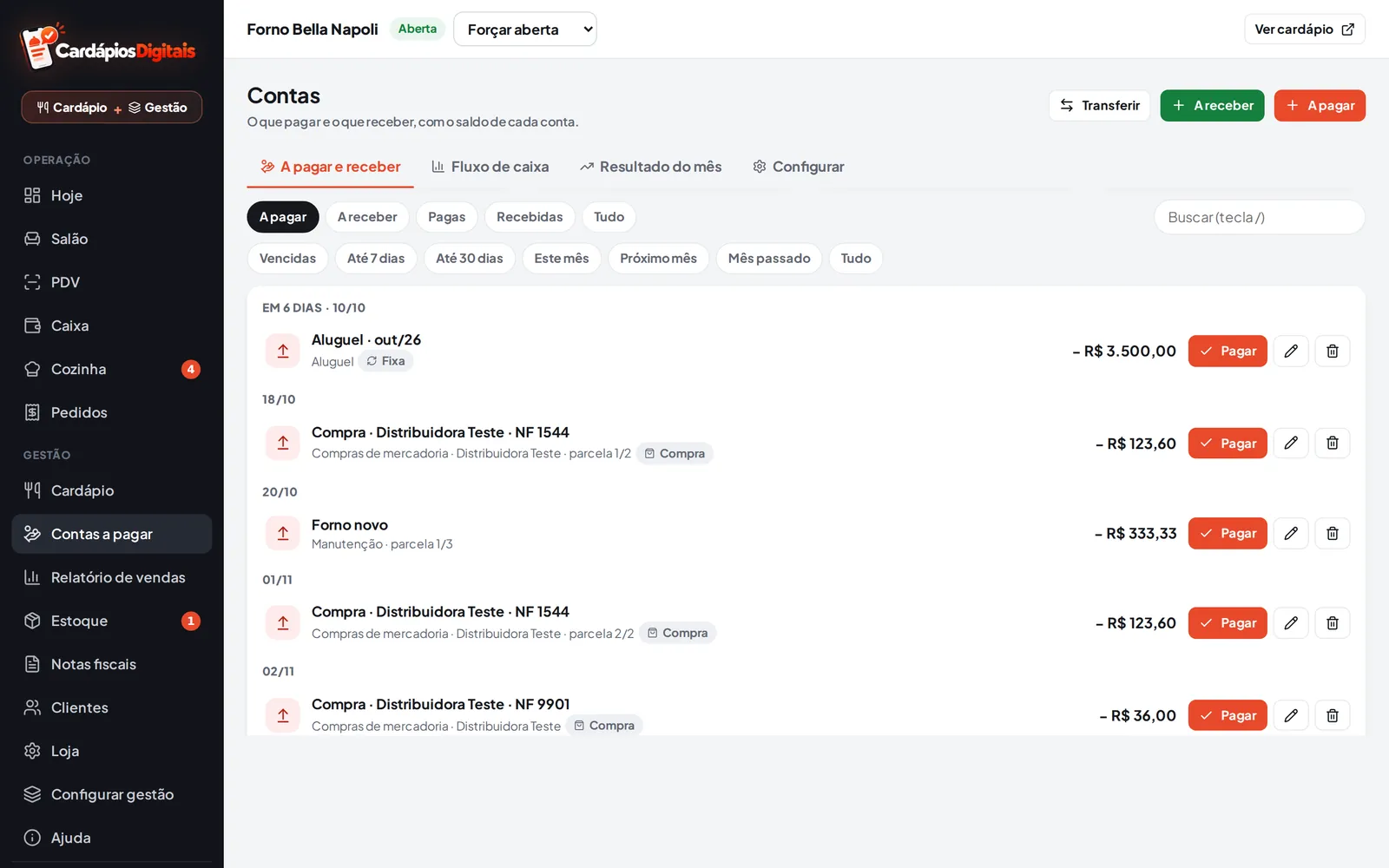Click the upload arrow icon beside Aluguel
The width and height of the screenshot is (1389, 868).
pyautogui.click(x=283, y=351)
